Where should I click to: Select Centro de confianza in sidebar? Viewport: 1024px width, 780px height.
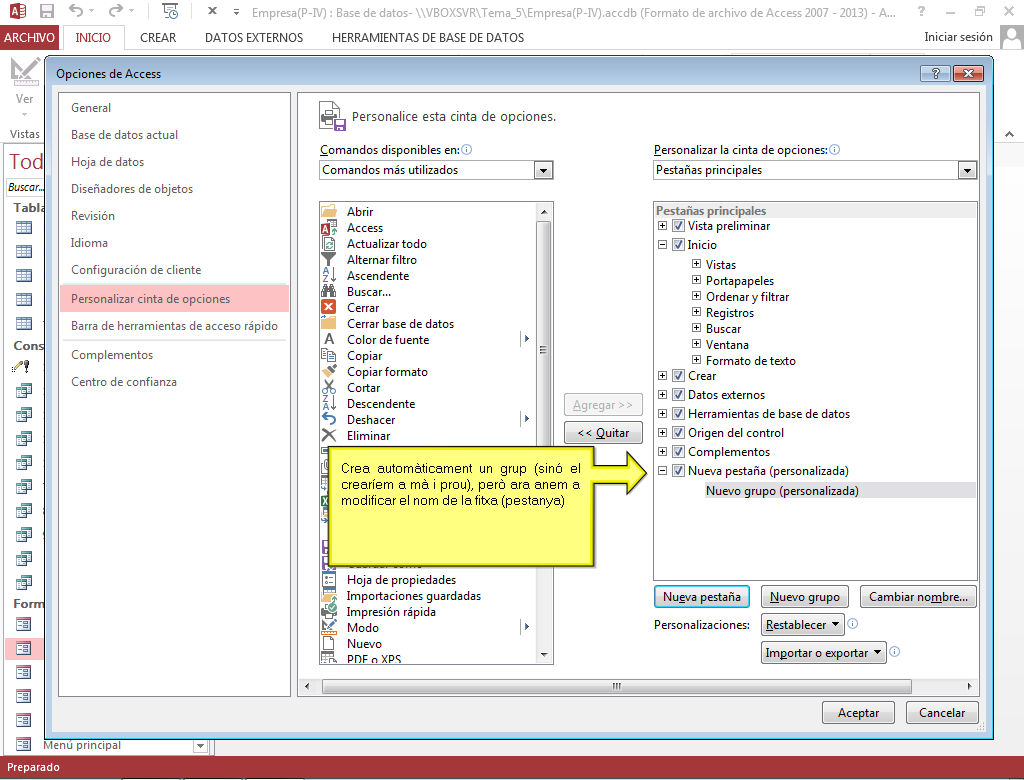174,382
